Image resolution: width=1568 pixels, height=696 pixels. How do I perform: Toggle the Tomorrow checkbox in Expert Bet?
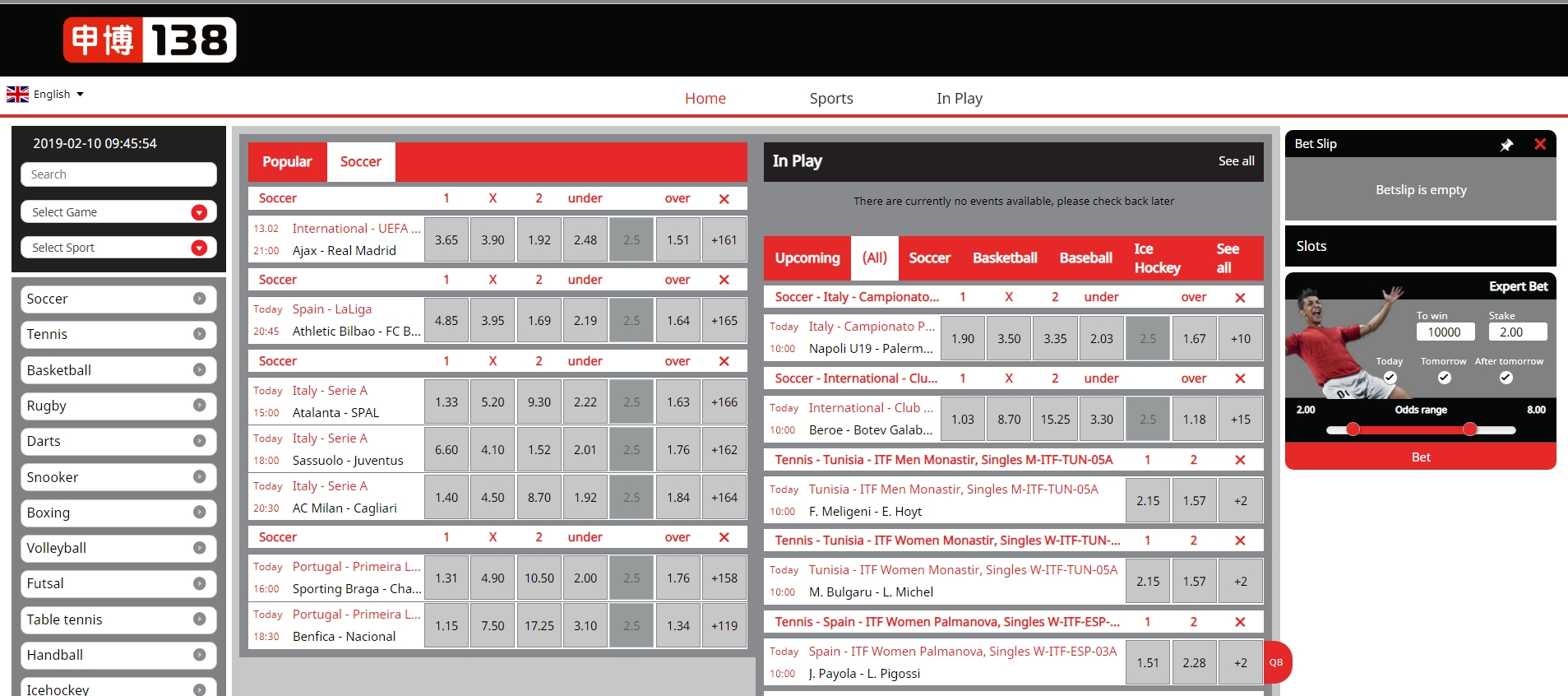tap(1444, 378)
